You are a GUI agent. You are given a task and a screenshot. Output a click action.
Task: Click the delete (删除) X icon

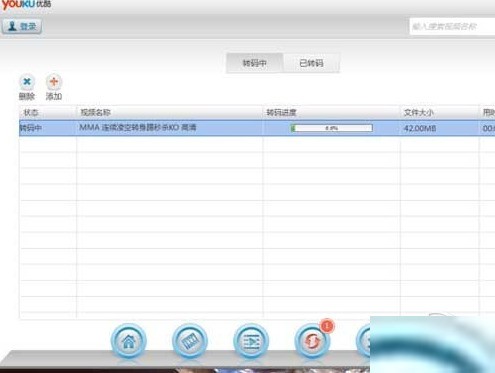click(x=27, y=82)
